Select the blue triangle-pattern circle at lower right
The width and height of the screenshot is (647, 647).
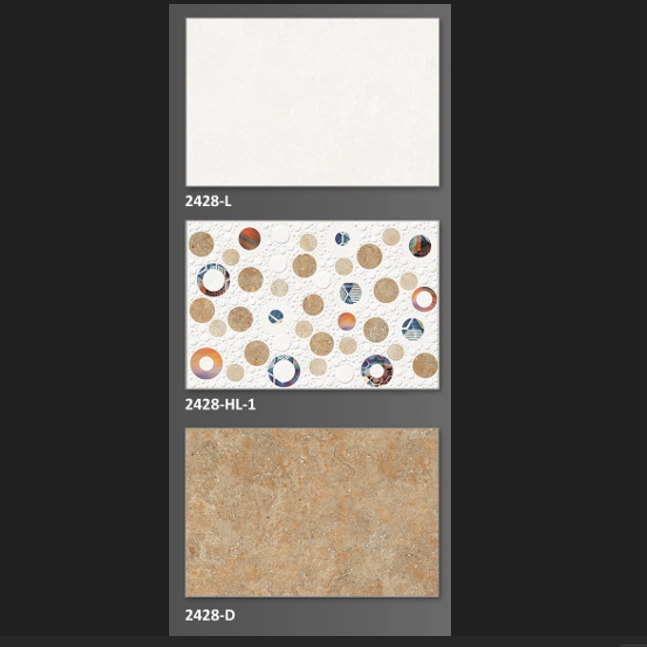click(413, 328)
